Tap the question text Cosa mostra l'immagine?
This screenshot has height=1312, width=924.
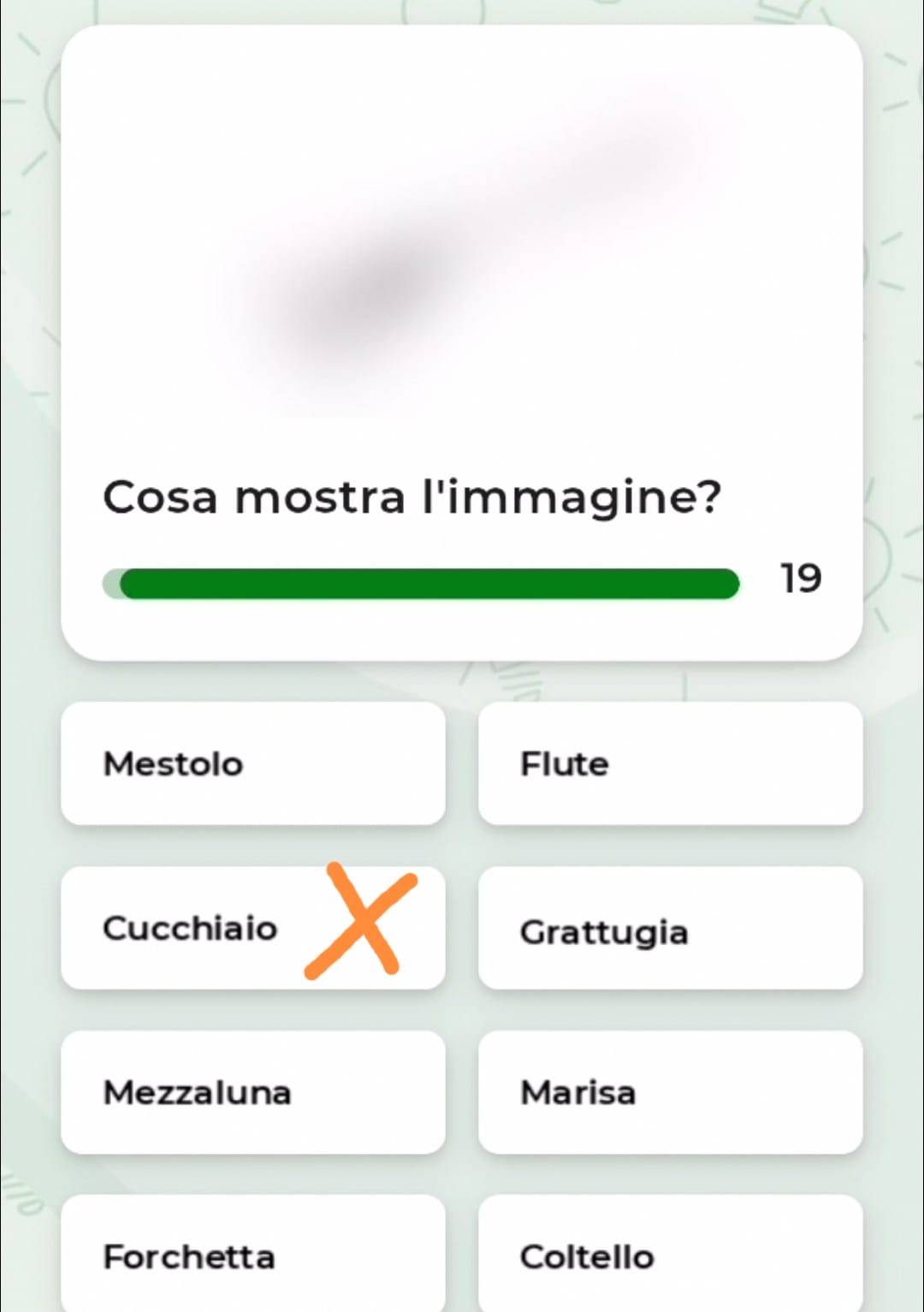[x=412, y=497]
